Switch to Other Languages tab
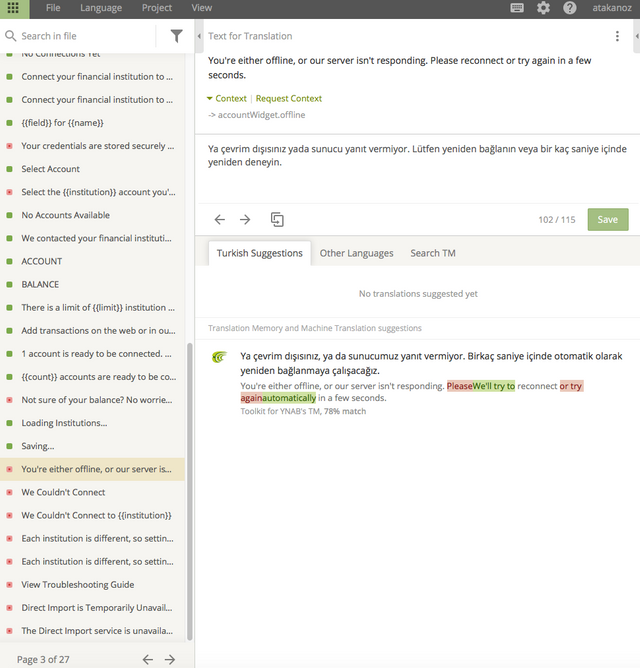Image resolution: width=640 pixels, height=668 pixels. (357, 253)
